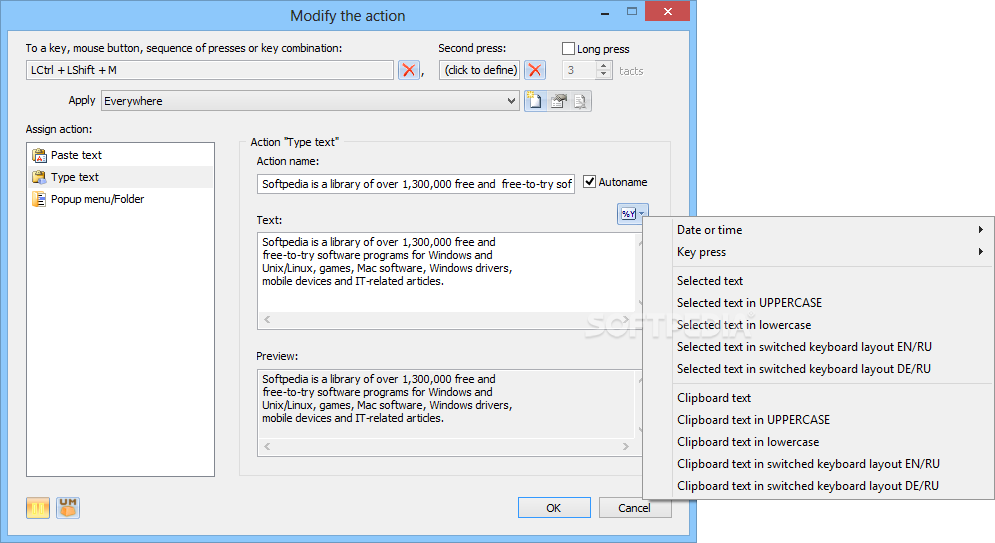Open the Apply Everywhere dropdown

tap(310, 101)
